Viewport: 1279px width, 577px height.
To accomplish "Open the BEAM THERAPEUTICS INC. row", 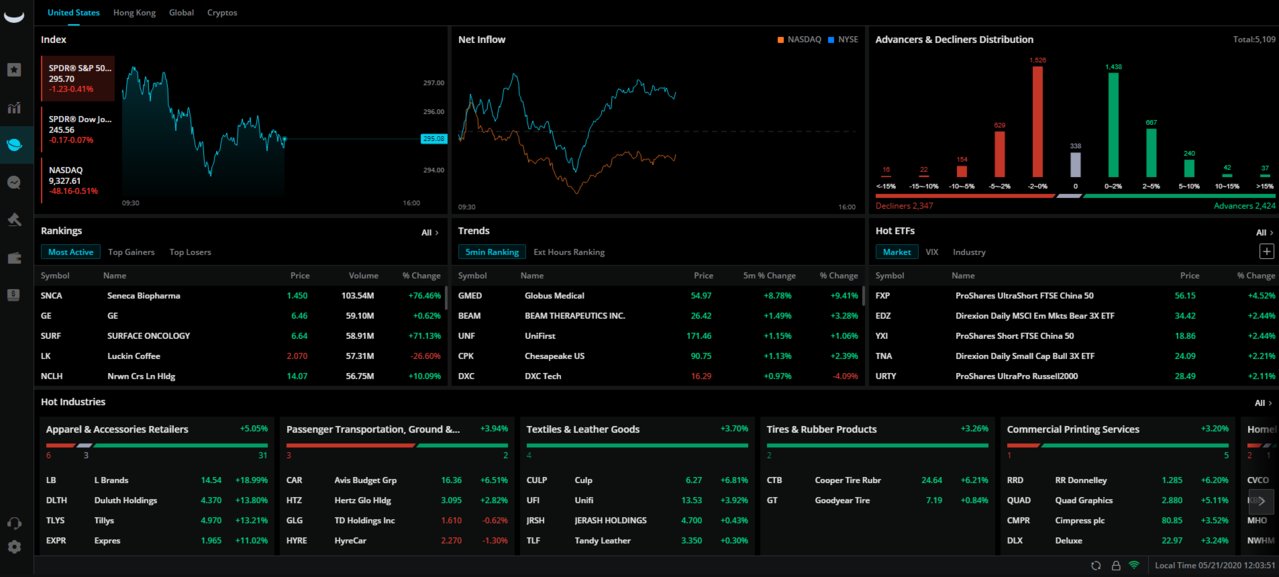I will click(x=657, y=316).
